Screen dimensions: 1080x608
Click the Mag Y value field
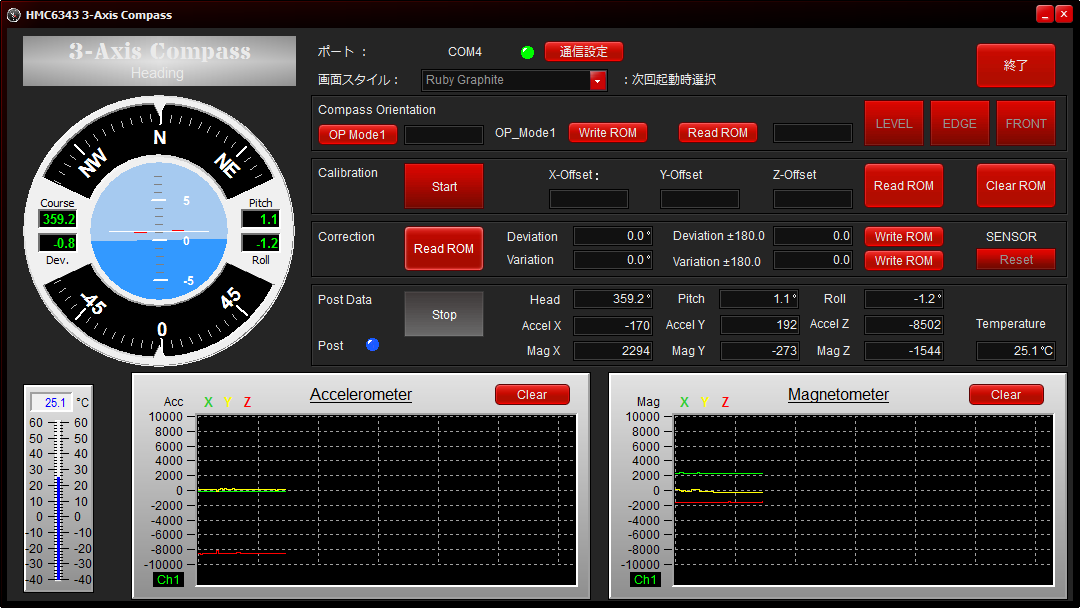(x=759, y=351)
